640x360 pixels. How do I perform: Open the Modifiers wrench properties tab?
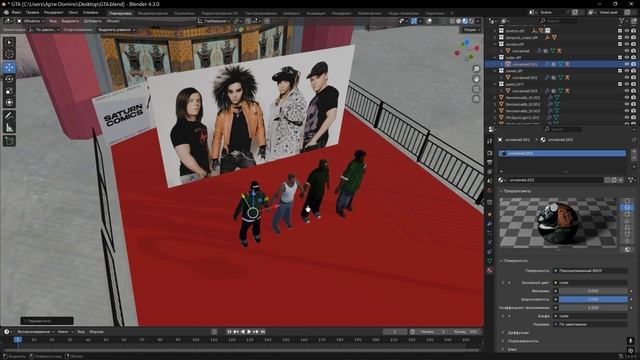(490, 224)
